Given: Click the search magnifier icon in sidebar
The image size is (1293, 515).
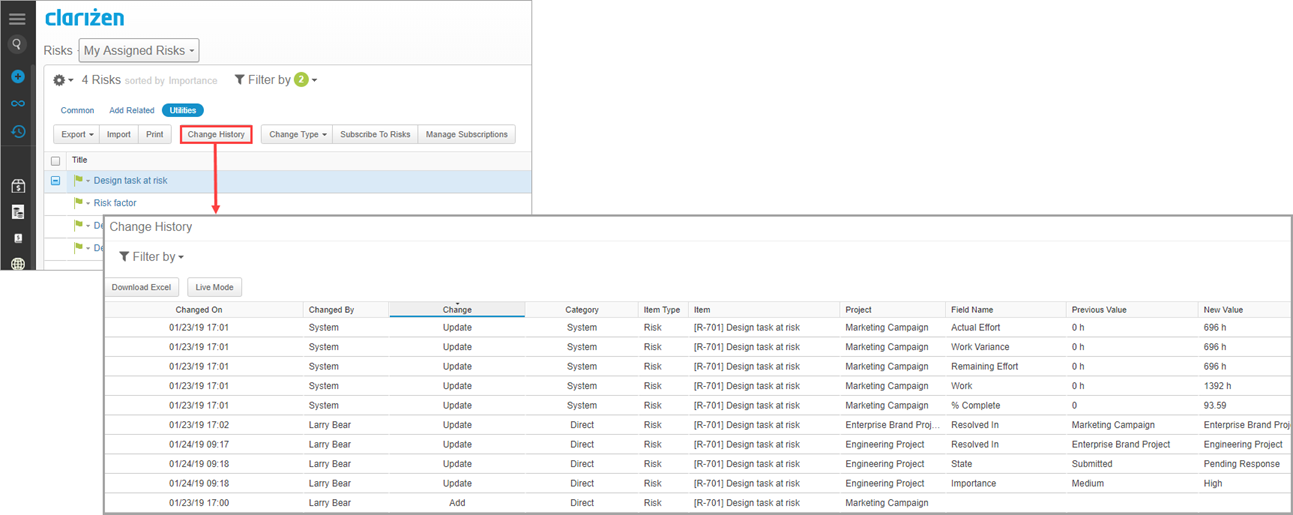Looking at the screenshot, I should tap(17, 45).
